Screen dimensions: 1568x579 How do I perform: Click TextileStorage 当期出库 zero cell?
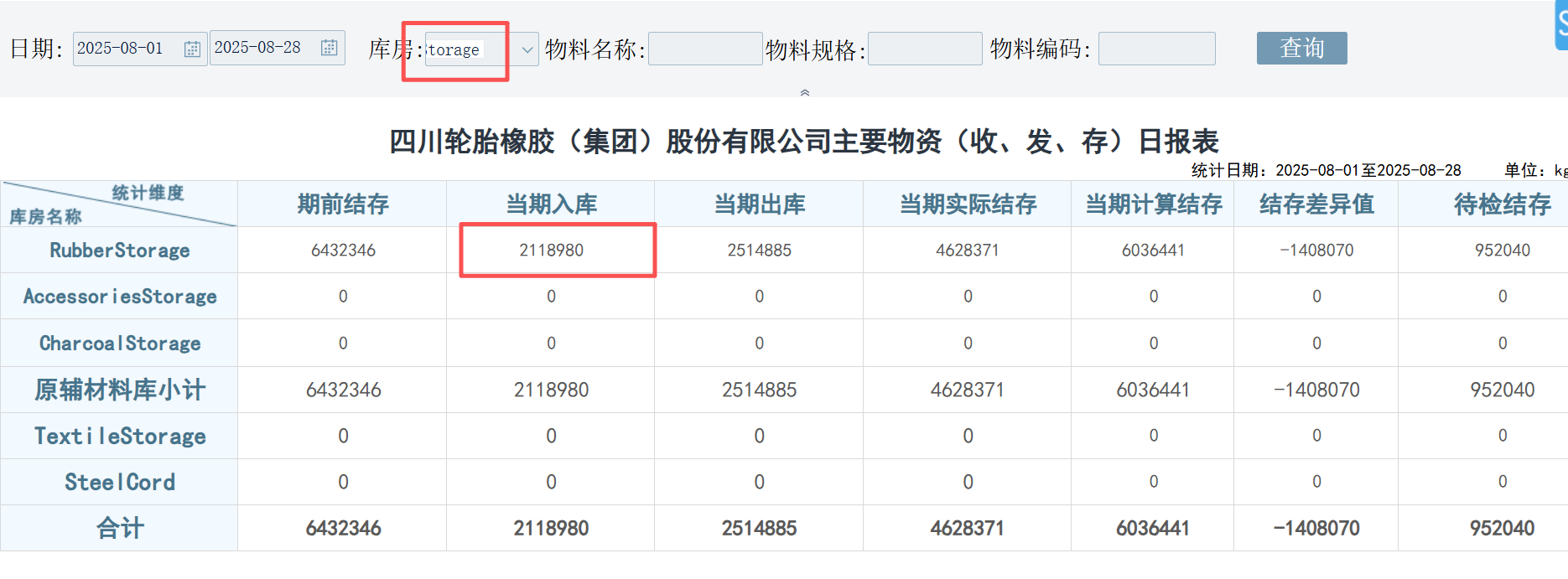coord(759,436)
